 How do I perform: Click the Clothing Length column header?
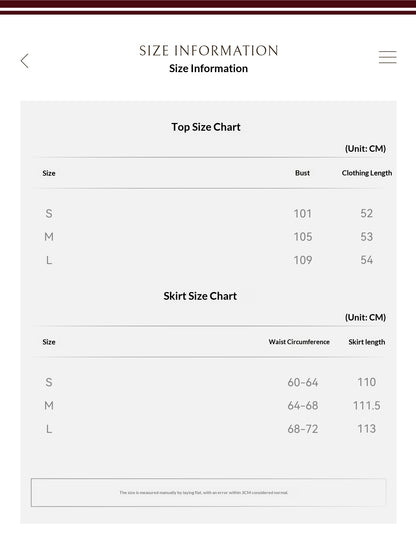click(367, 173)
